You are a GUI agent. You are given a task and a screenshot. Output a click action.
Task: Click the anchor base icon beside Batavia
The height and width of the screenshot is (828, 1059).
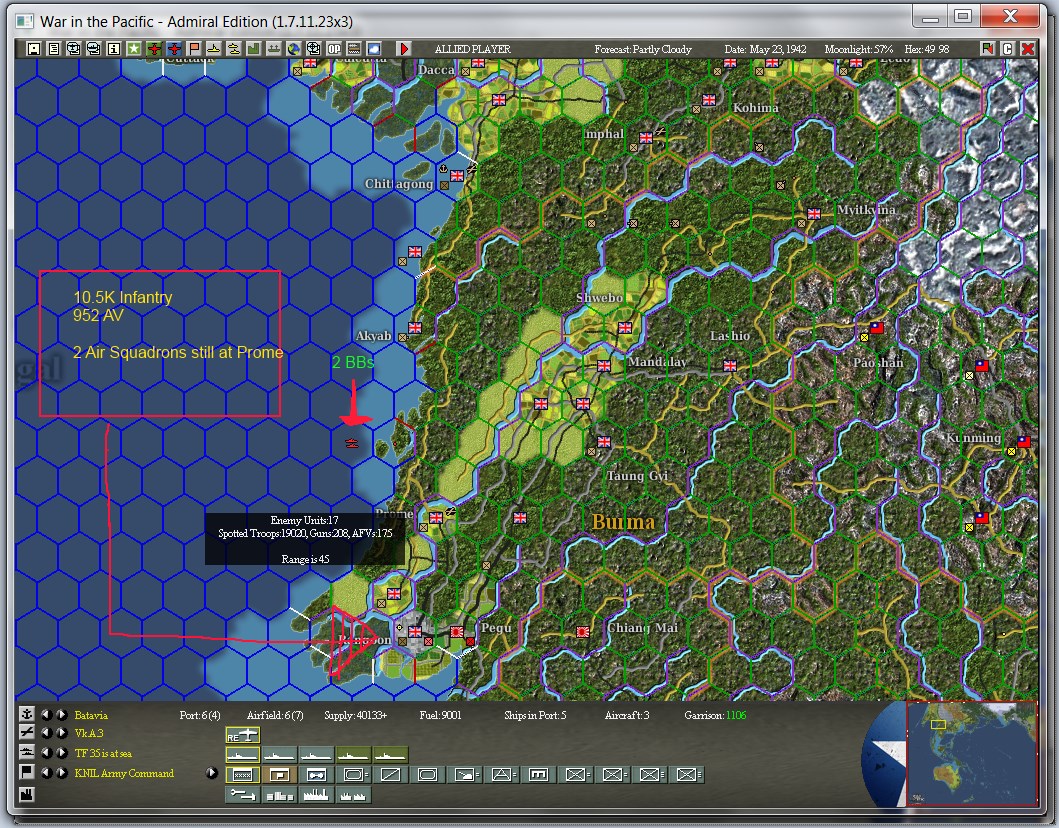click(x=27, y=715)
